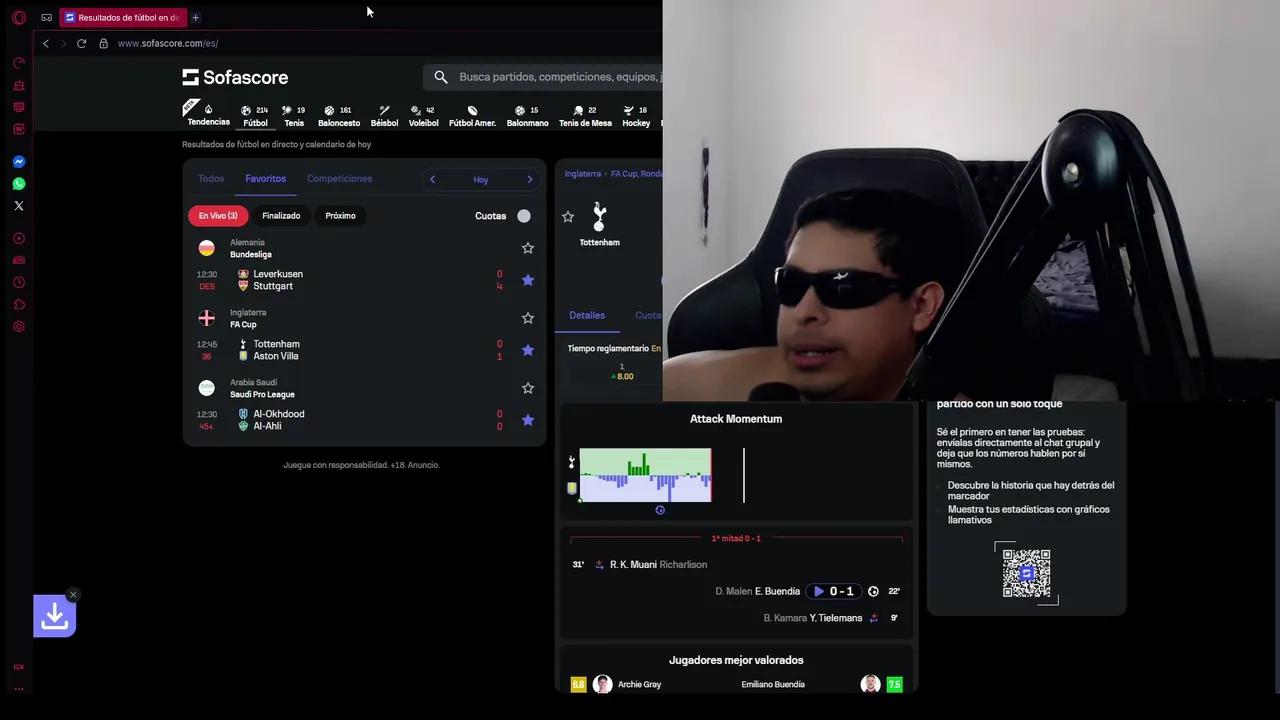Screen dimensions: 1280x720
Task: Open the Hoy date picker
Action: 481,180
